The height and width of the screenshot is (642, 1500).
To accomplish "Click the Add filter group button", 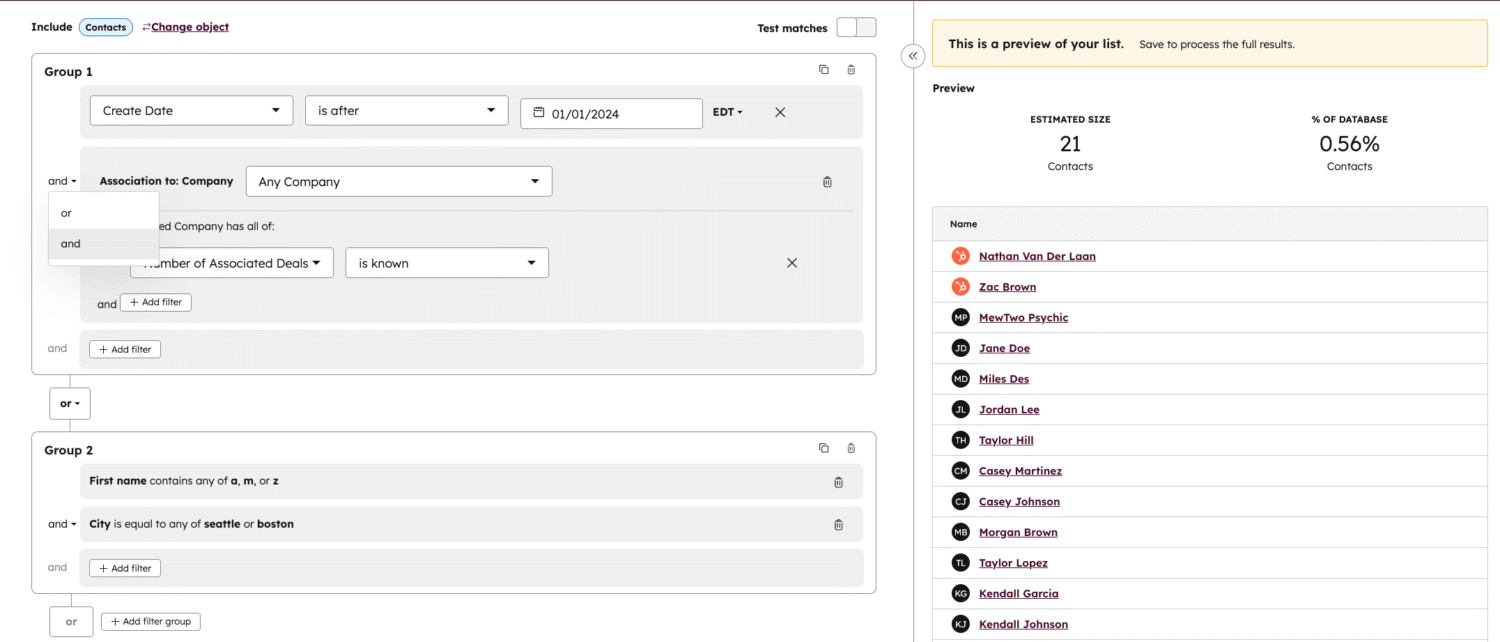I will (151, 622).
